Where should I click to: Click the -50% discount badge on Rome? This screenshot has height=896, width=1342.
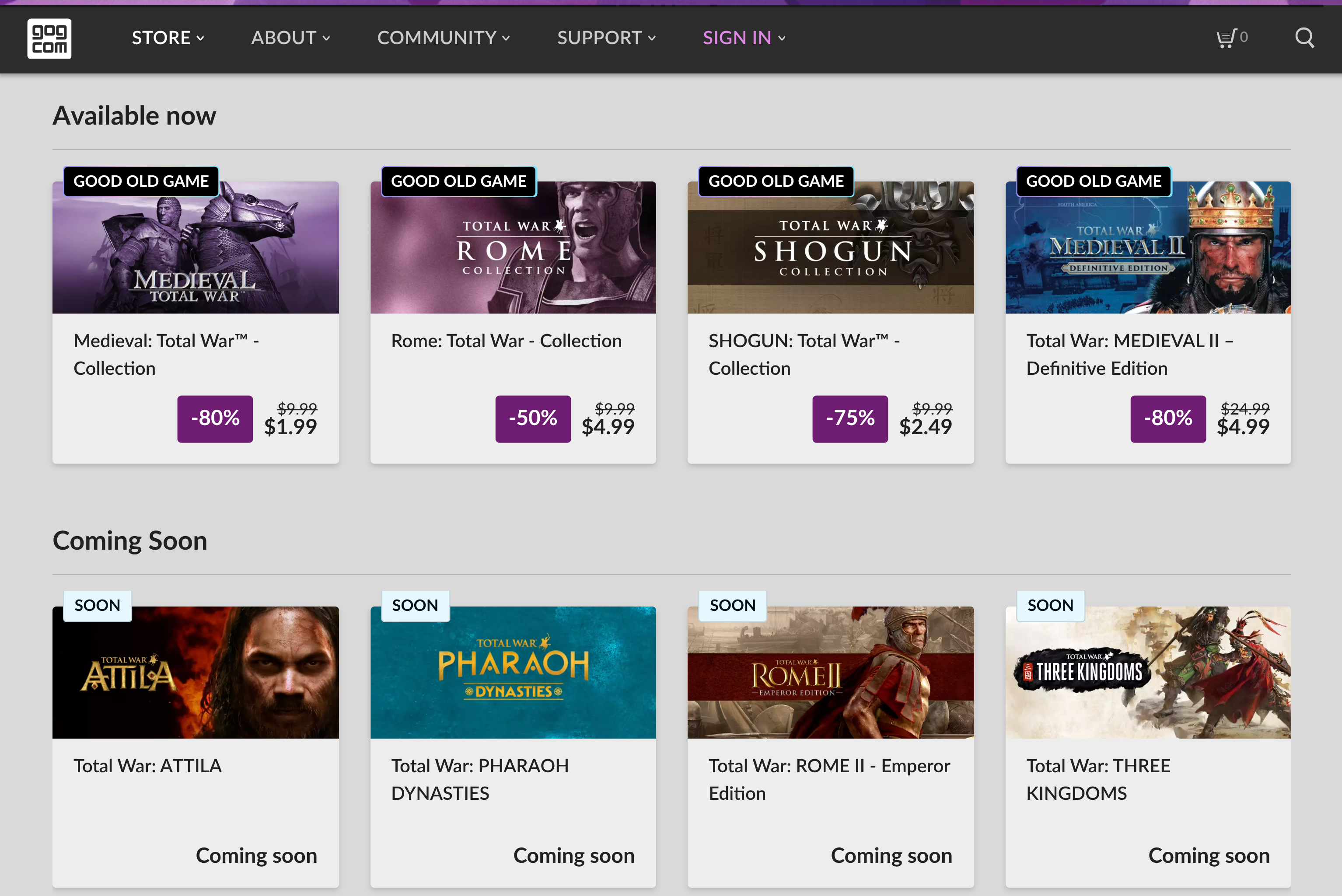pos(533,418)
